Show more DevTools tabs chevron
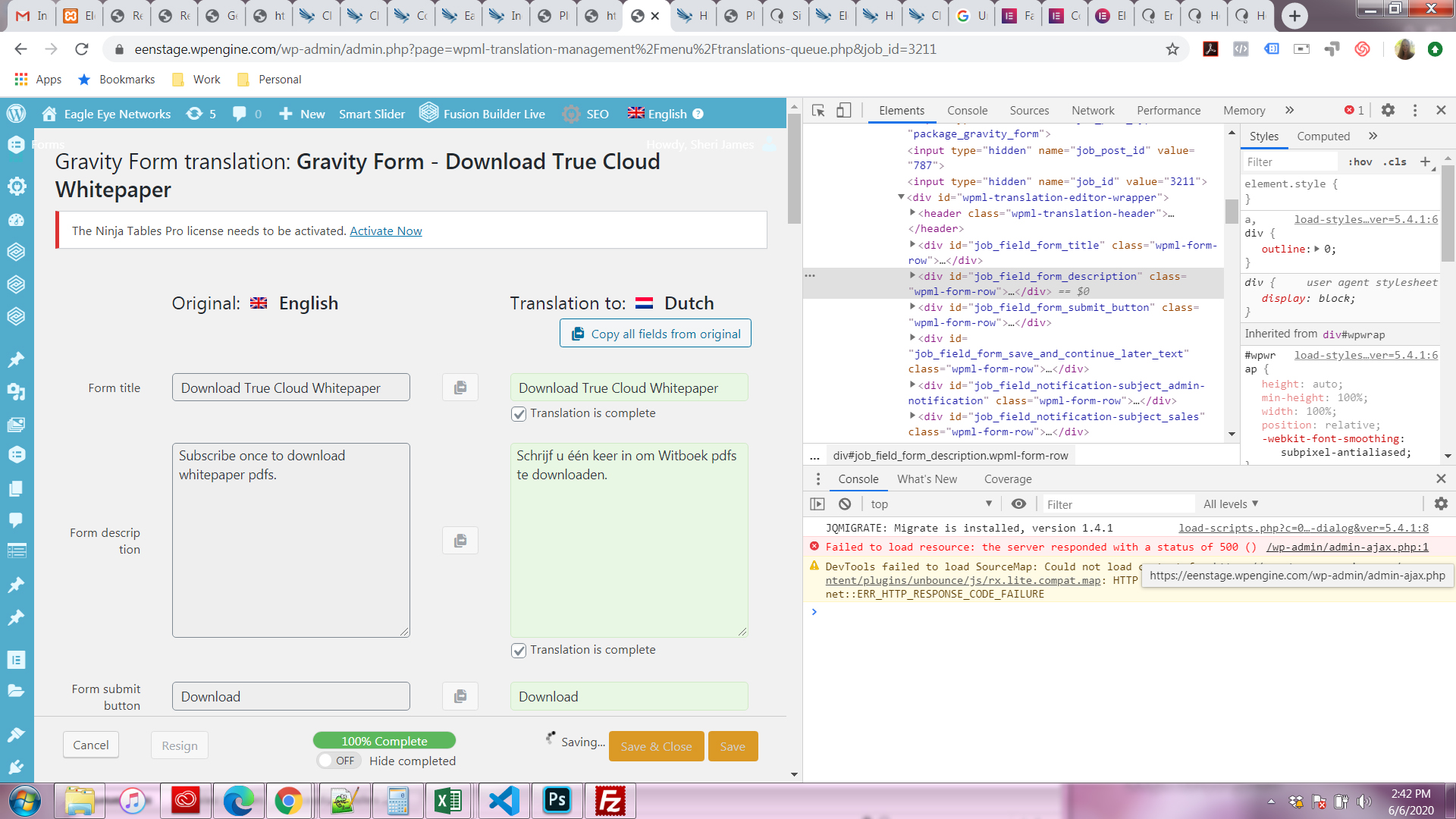The width and height of the screenshot is (1456, 819). (x=1290, y=111)
